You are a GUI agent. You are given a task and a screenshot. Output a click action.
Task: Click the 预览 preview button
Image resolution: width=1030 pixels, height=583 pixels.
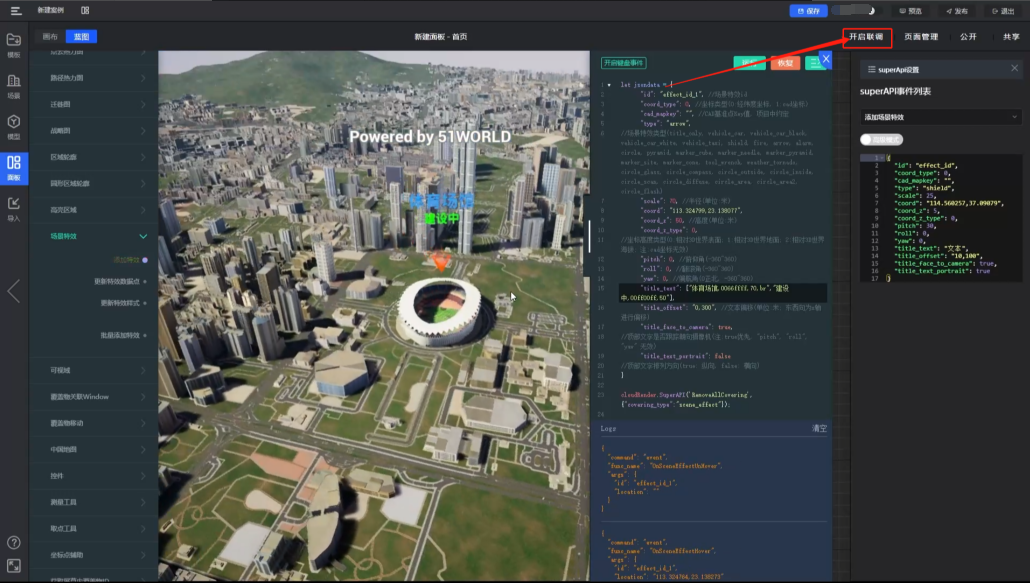click(910, 11)
